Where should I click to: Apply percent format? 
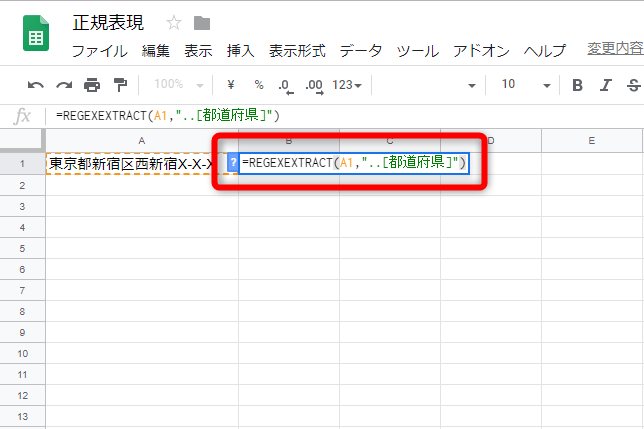coord(259,85)
